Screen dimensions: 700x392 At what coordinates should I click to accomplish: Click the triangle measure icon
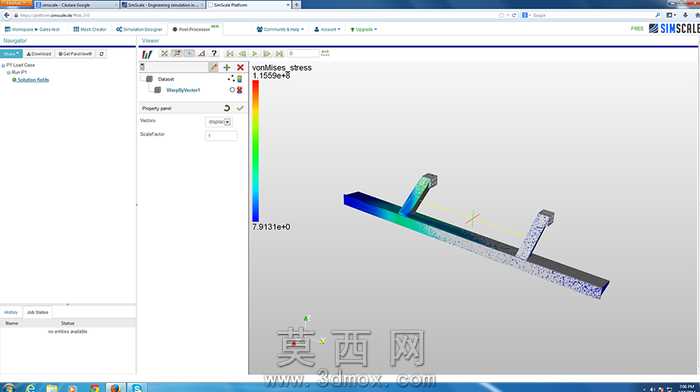point(202,54)
